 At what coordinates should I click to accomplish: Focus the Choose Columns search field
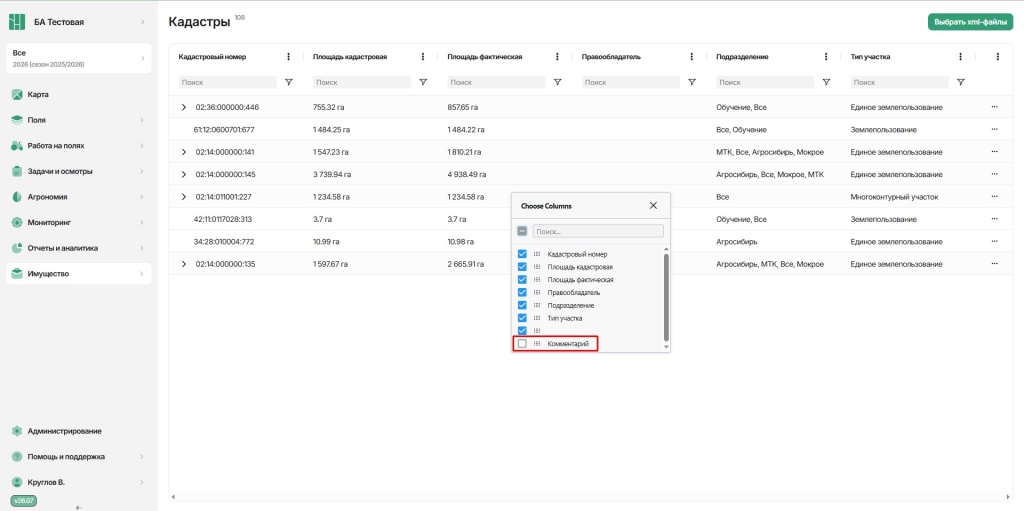tap(598, 231)
